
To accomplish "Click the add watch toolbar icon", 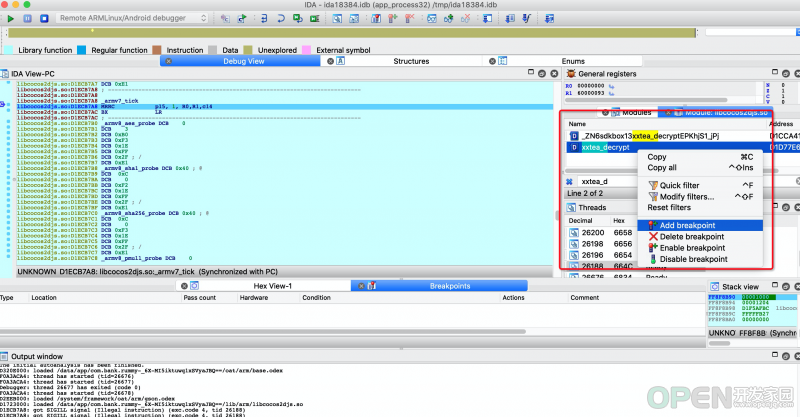I will coord(448,18).
